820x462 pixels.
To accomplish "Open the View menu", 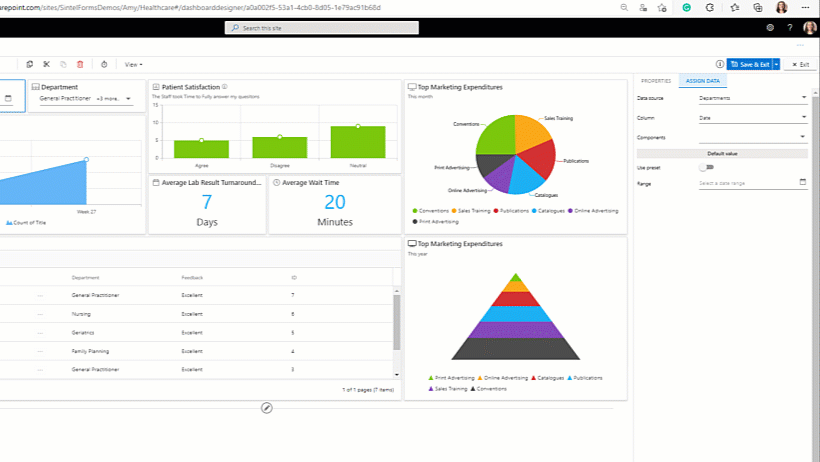I will 133,64.
